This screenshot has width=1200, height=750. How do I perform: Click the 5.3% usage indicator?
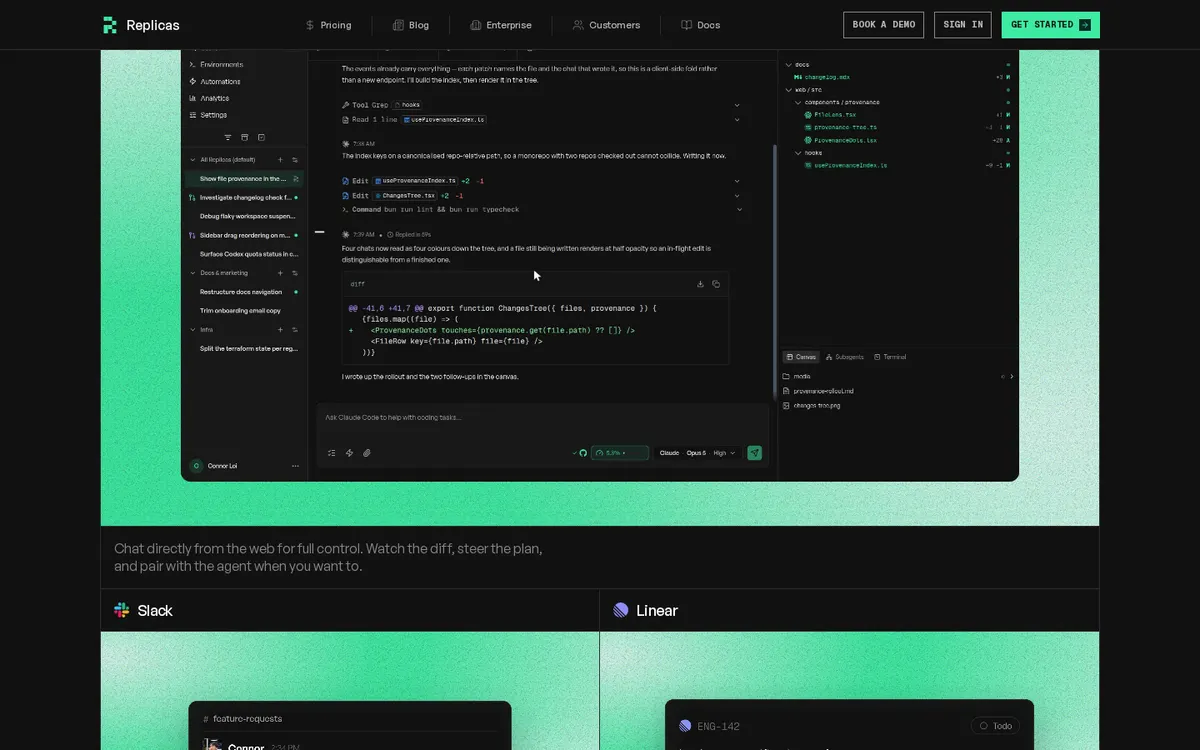tap(621, 453)
